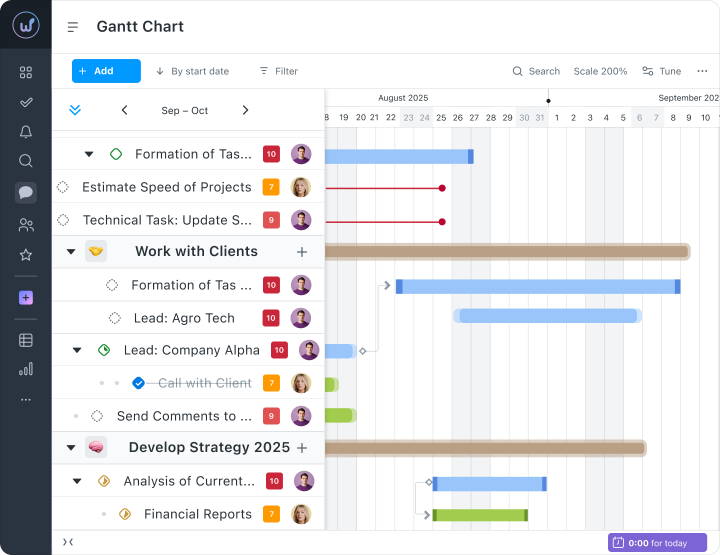This screenshot has width=720, height=555.
Task: Go to next period after Sep – Oct
Action: [245, 110]
